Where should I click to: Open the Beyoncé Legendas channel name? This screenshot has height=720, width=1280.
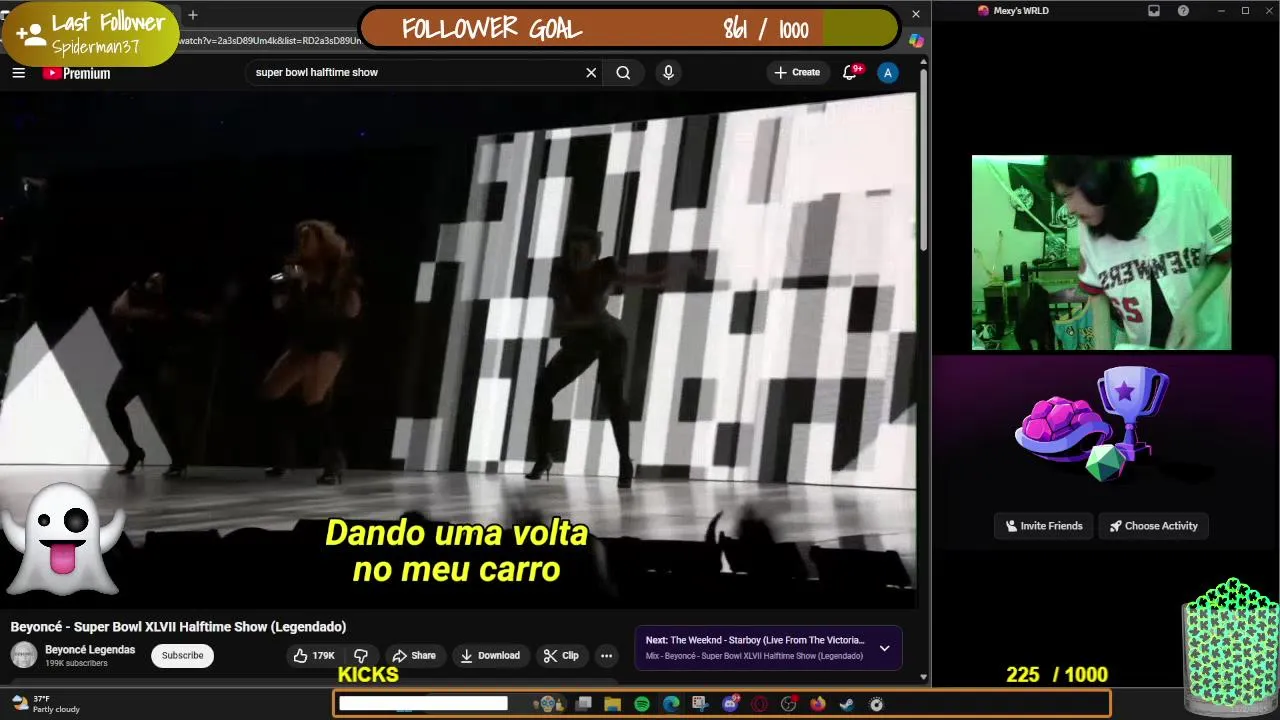pyautogui.click(x=90, y=650)
